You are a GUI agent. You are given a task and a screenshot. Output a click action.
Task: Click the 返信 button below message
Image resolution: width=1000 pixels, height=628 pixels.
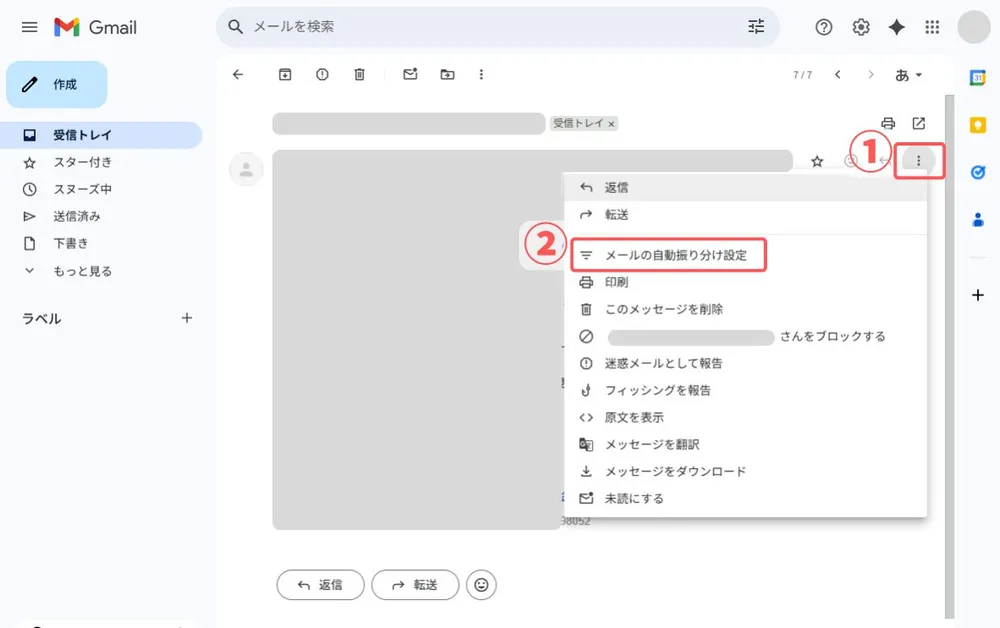click(320, 585)
